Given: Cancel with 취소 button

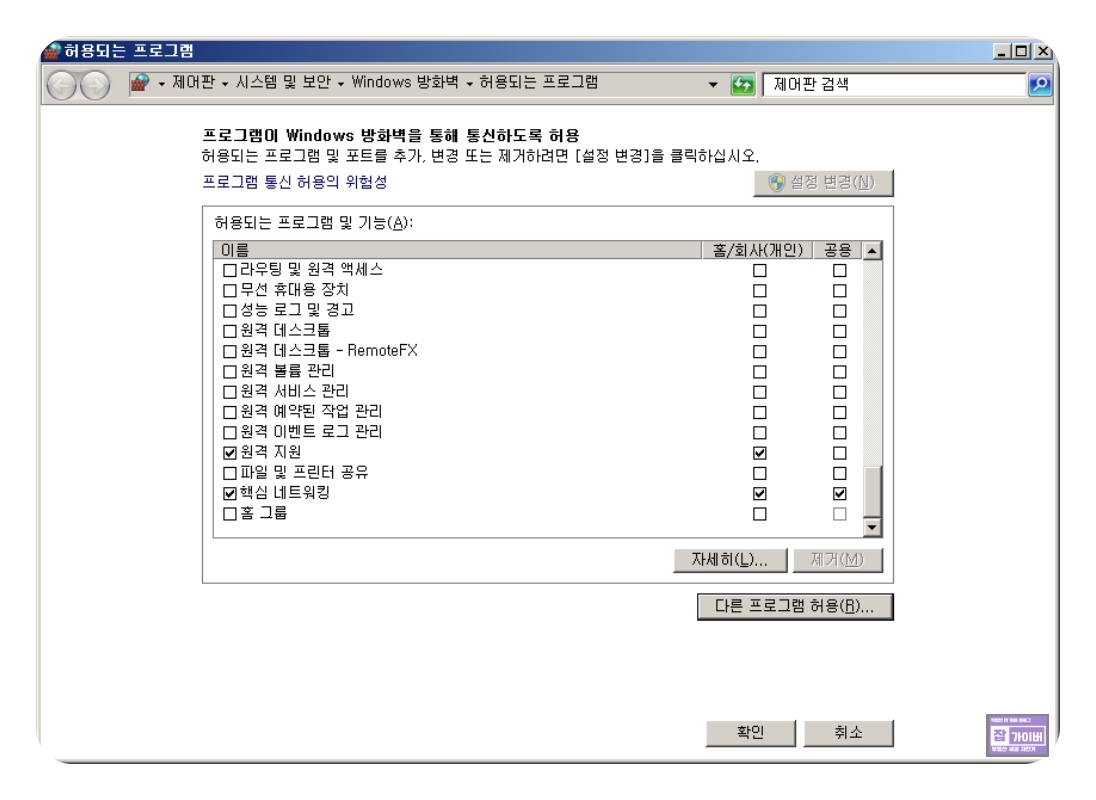Looking at the screenshot, I should [849, 733].
